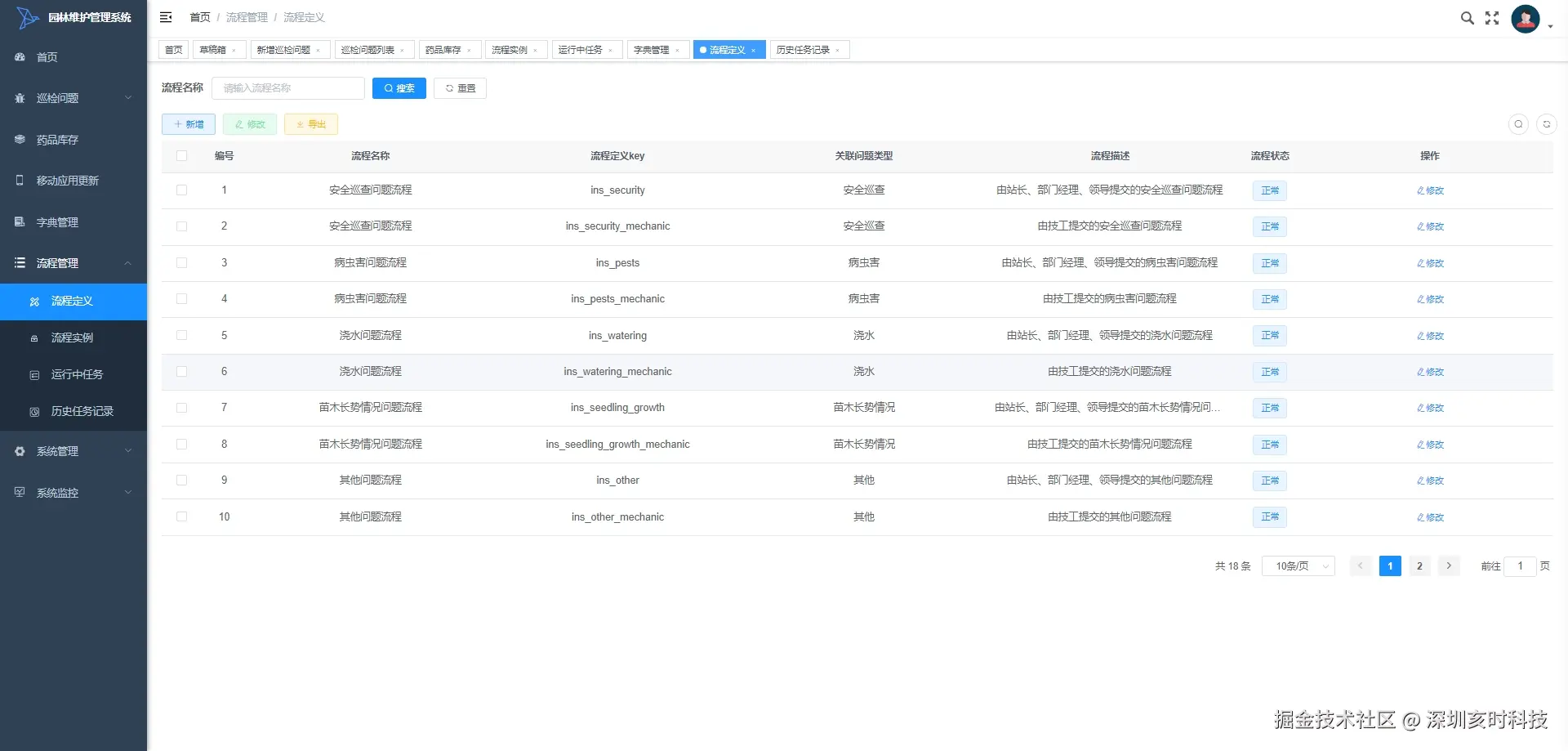
Task: Click the 前往 page number input
Action: point(1520,565)
